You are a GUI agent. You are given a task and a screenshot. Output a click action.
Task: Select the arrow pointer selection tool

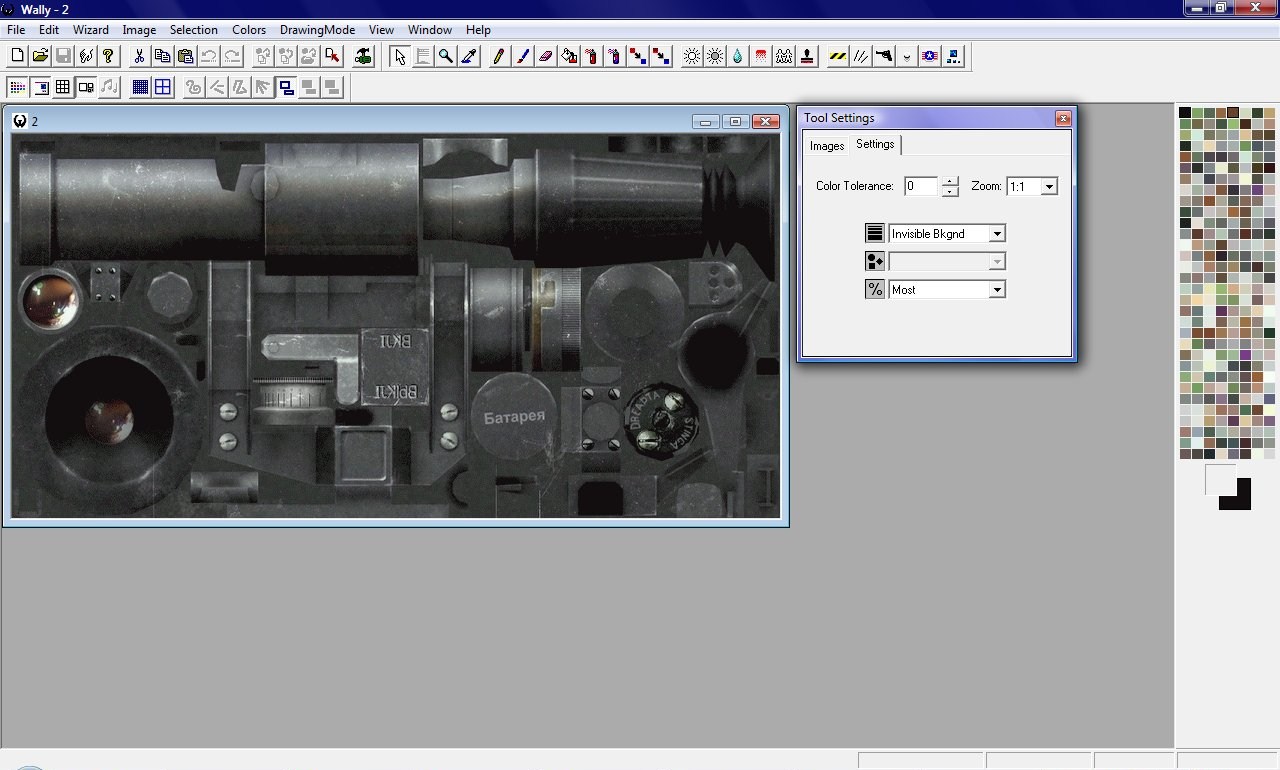click(x=399, y=56)
